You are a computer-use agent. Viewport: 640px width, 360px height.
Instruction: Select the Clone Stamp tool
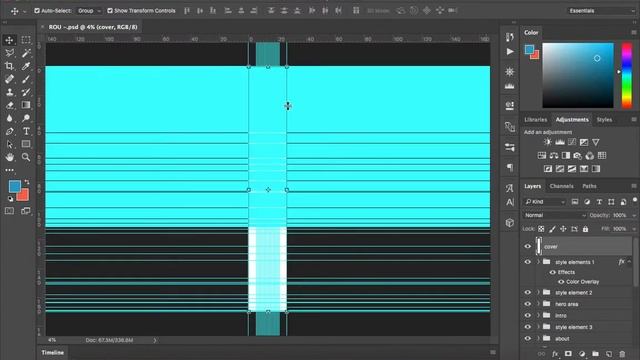tap(9, 92)
